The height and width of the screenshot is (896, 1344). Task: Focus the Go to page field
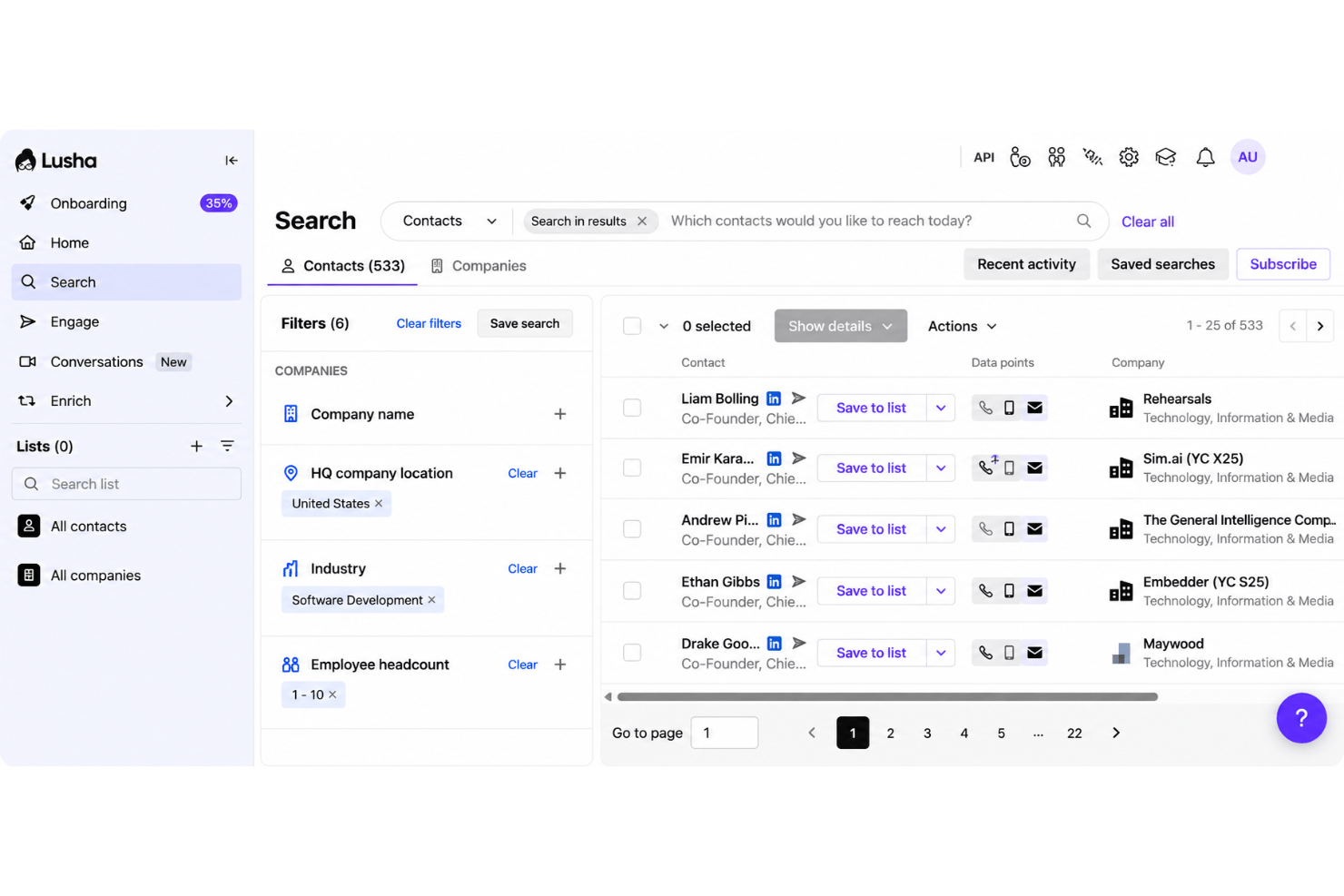click(725, 733)
